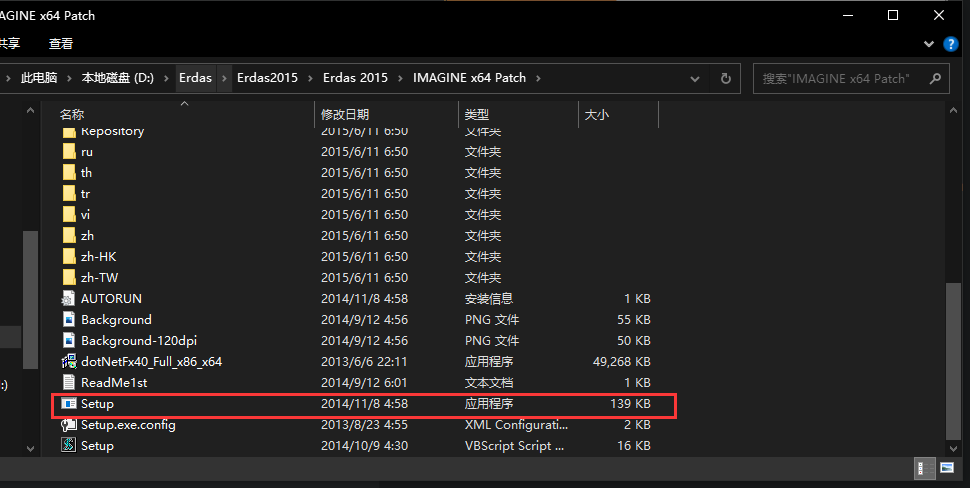Click the 2013/6/6 22:11 date cell
Image resolution: width=970 pixels, height=488 pixels.
coord(364,362)
